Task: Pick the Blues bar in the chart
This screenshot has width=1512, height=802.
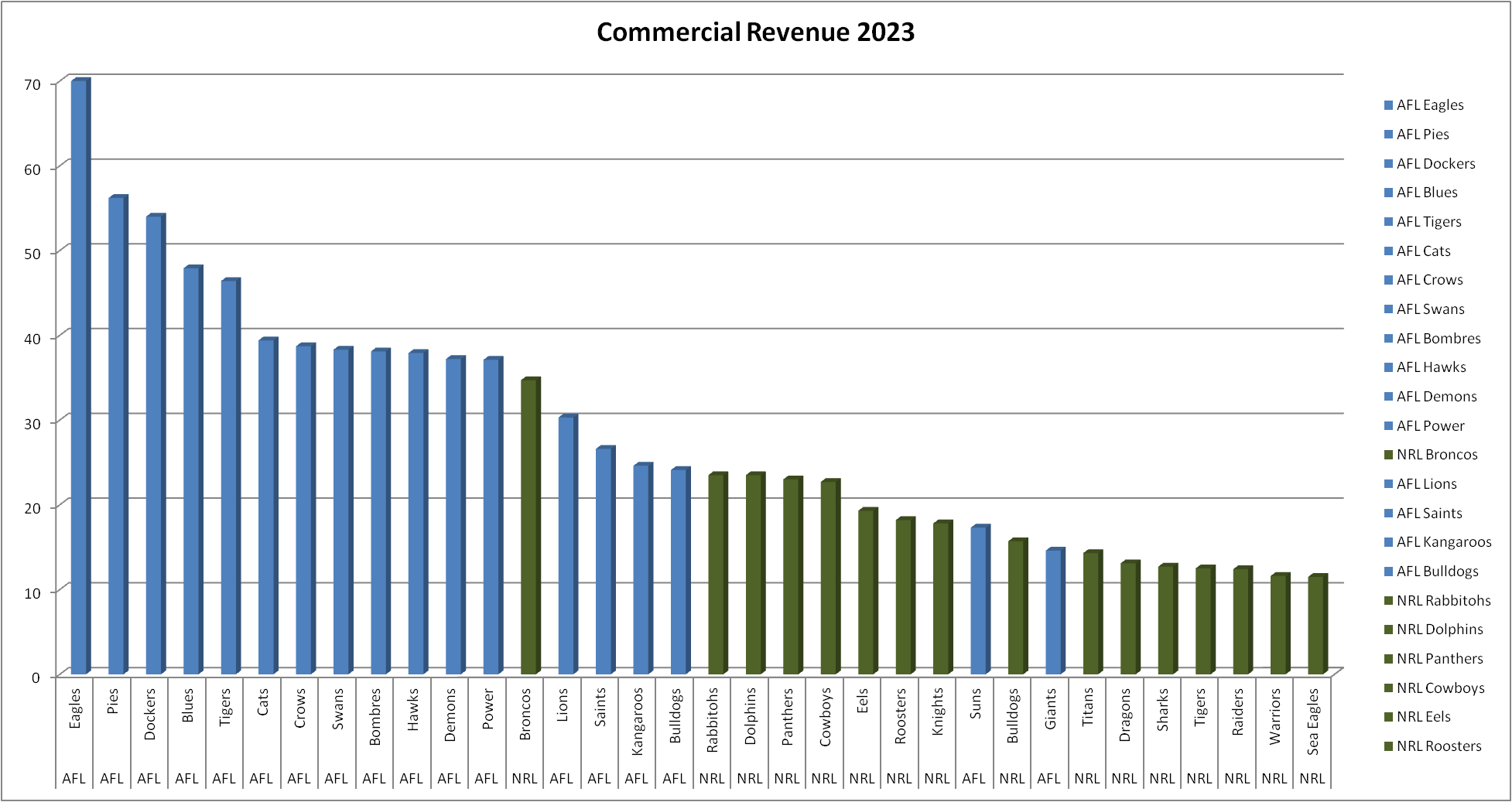Action: pos(193,469)
